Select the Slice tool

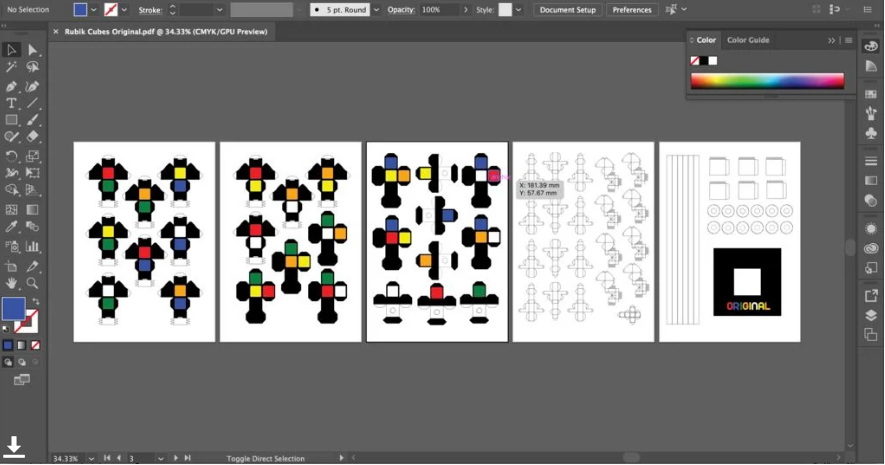click(x=33, y=266)
